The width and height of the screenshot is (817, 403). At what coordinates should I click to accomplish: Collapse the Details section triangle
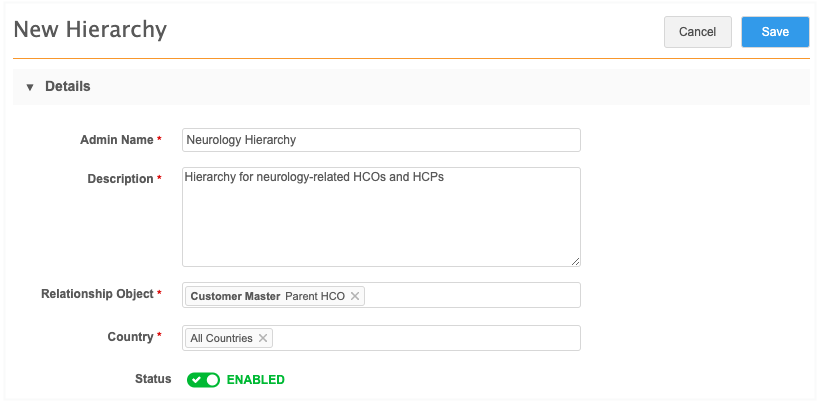click(x=30, y=87)
